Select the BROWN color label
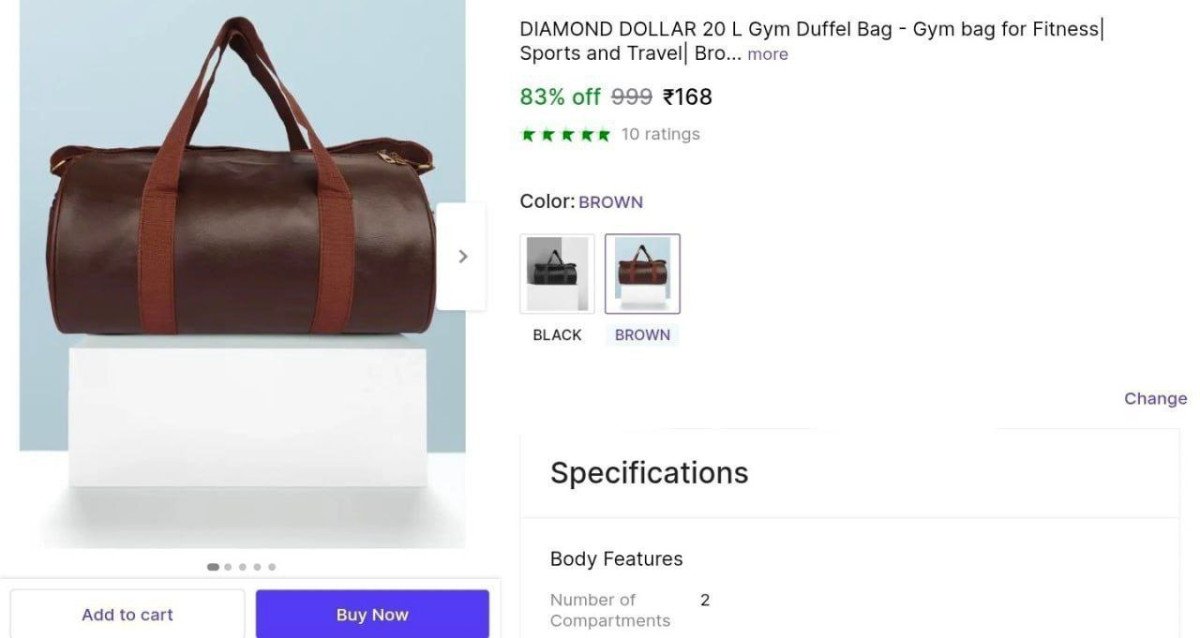This screenshot has width=1200, height=638. pyautogui.click(x=642, y=335)
